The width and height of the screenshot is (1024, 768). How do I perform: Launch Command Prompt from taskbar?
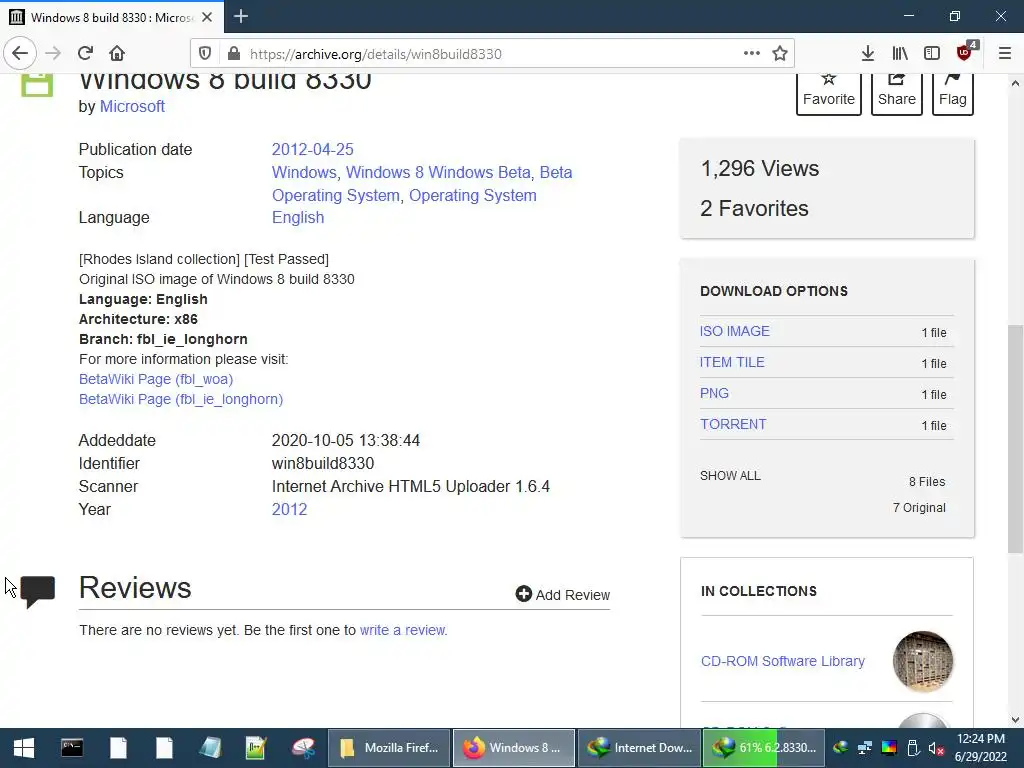tap(72, 748)
